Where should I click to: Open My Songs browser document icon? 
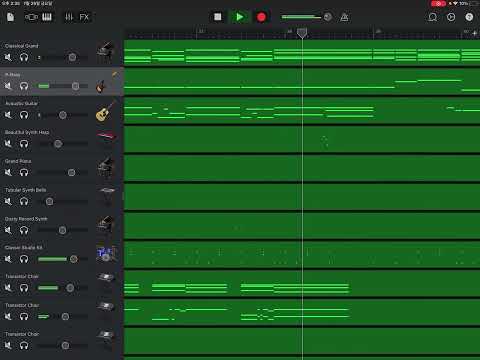tap(10, 17)
